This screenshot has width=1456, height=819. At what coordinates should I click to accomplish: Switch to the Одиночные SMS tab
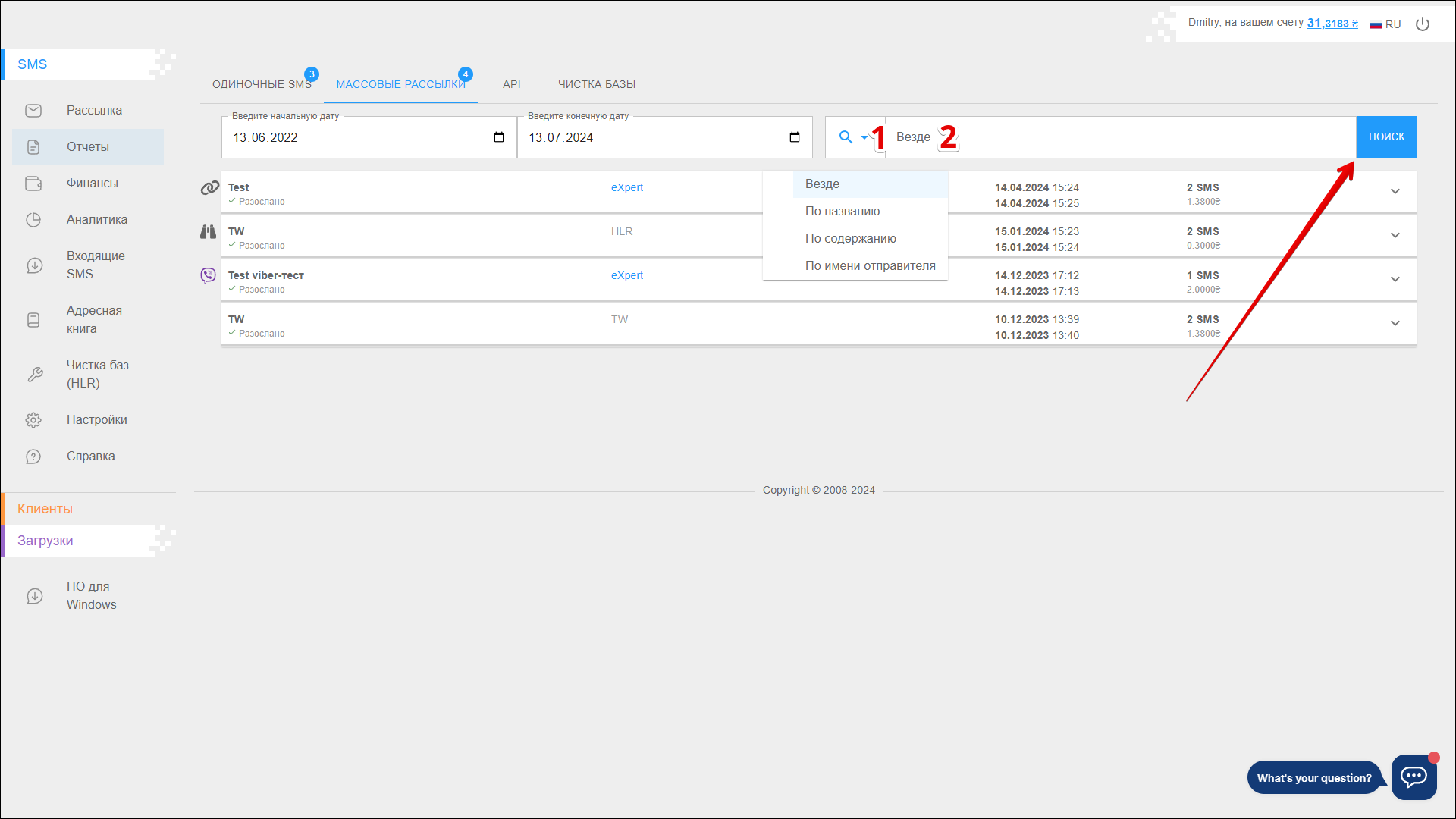click(262, 84)
